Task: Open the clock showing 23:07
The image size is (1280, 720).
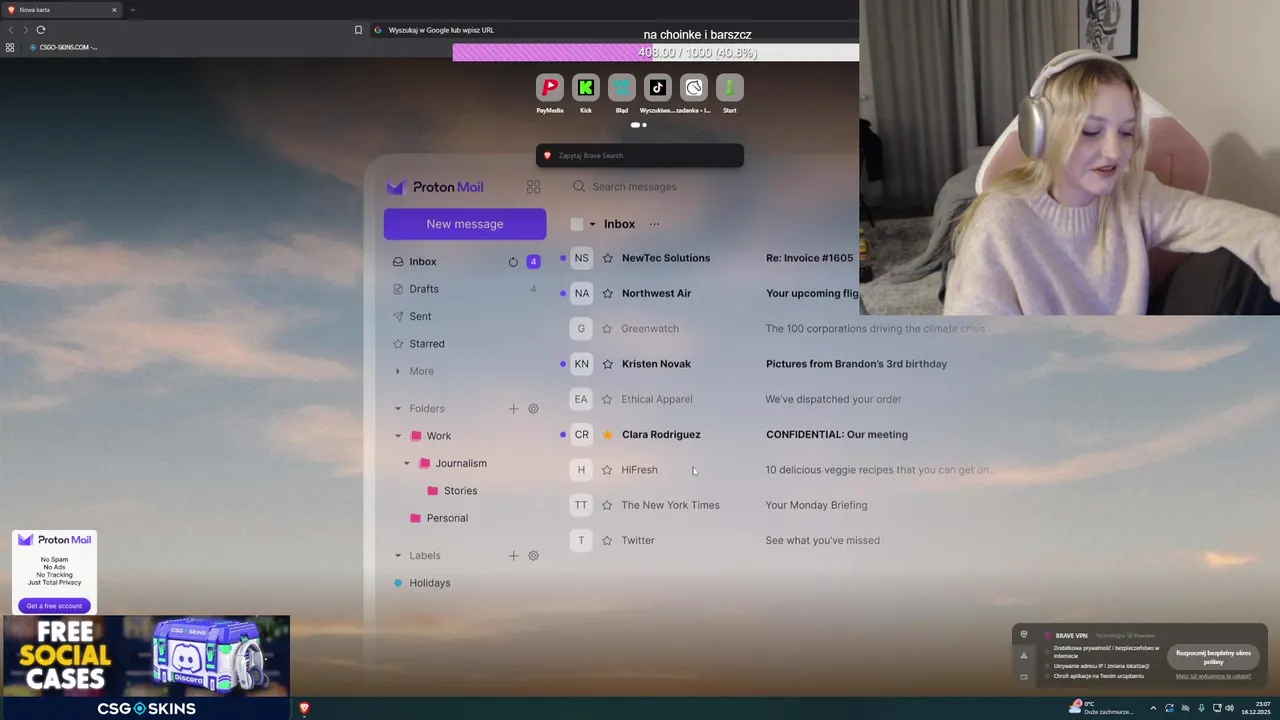Action: pos(1255,708)
